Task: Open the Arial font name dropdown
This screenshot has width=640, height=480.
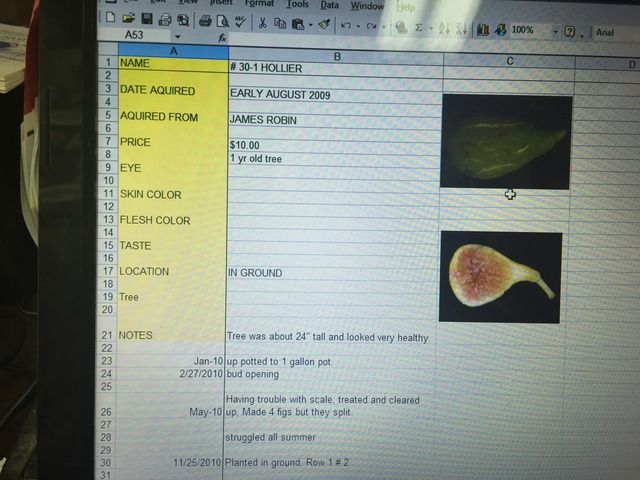Action: (605, 32)
